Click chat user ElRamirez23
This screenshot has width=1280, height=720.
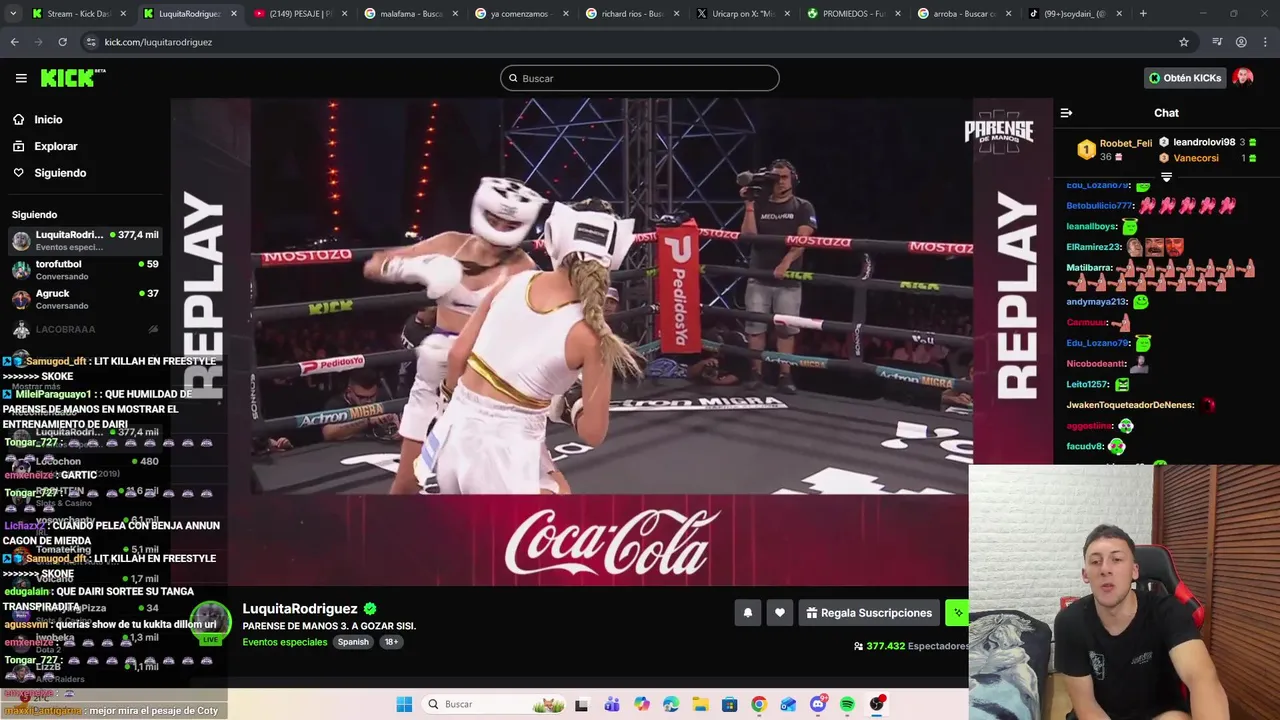[1094, 247]
